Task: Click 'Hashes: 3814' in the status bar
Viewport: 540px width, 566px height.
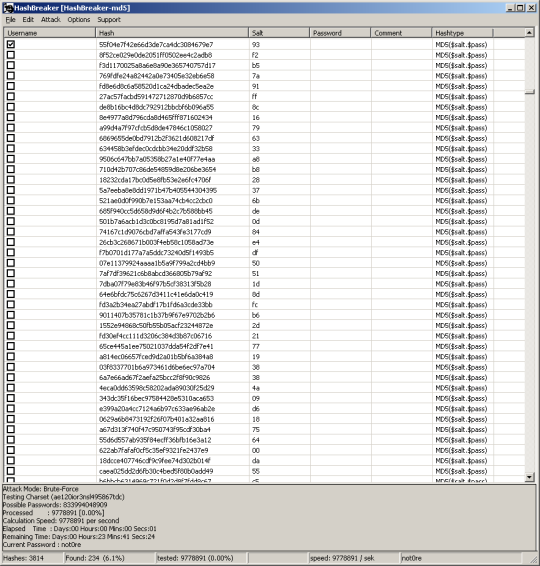Action: pyautogui.click(x=23, y=558)
